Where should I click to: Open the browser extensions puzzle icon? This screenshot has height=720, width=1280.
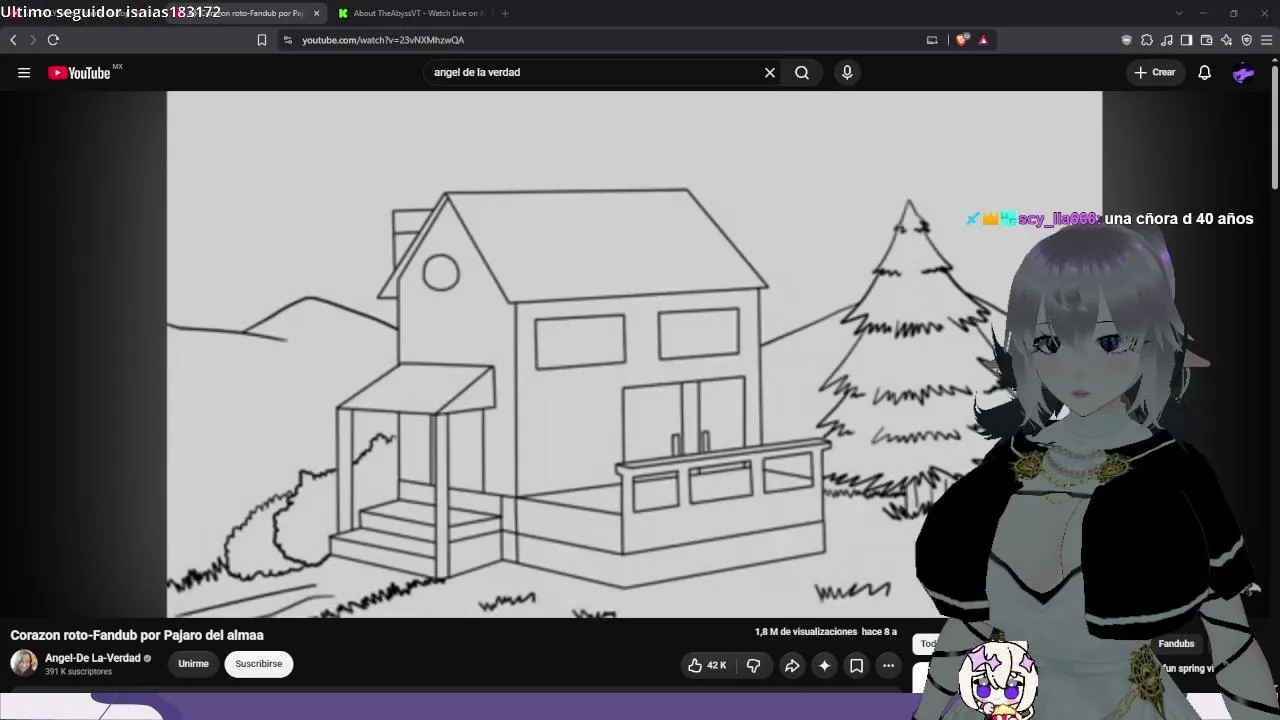click(x=1147, y=40)
